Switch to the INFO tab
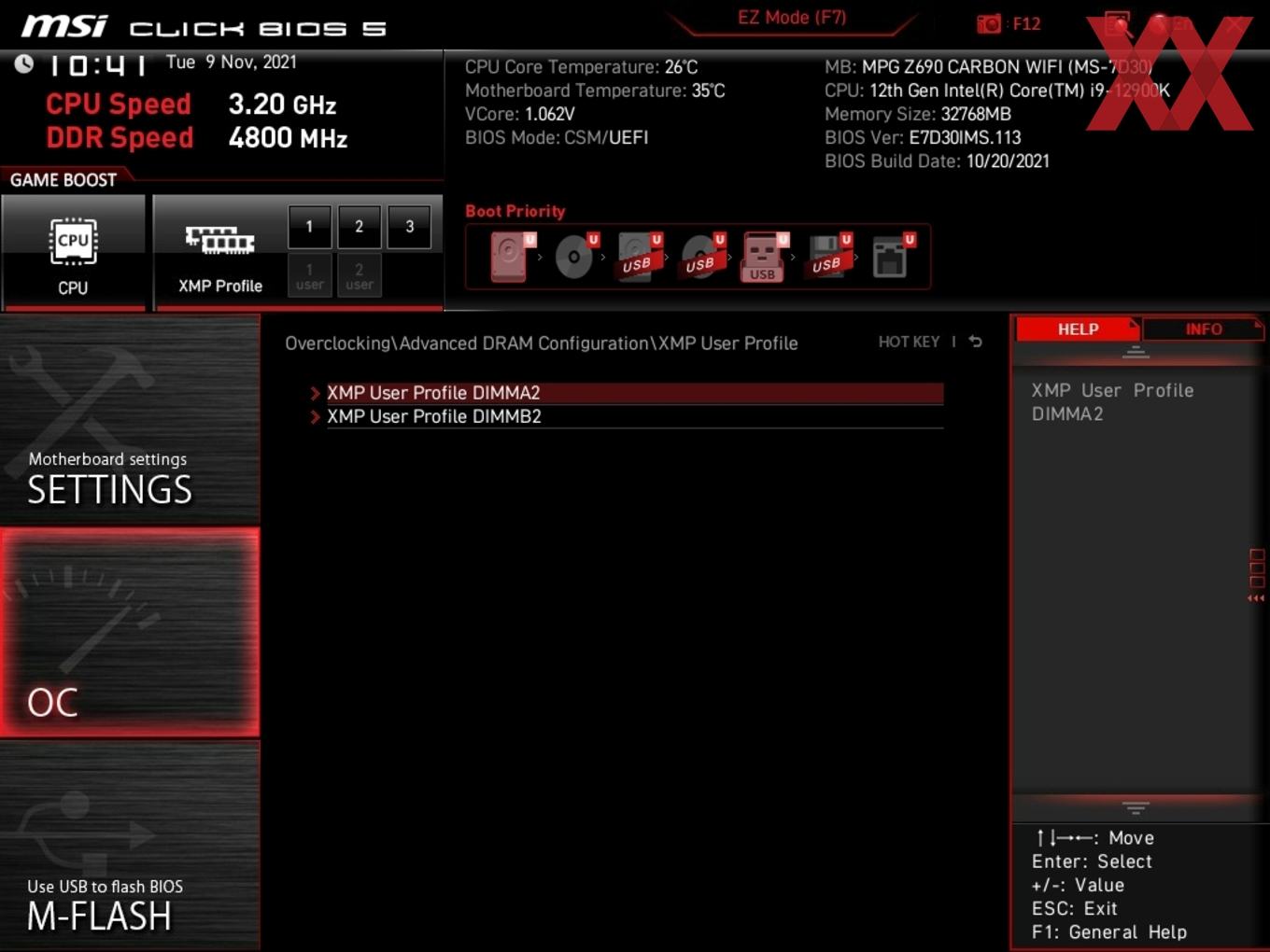 click(x=1204, y=329)
